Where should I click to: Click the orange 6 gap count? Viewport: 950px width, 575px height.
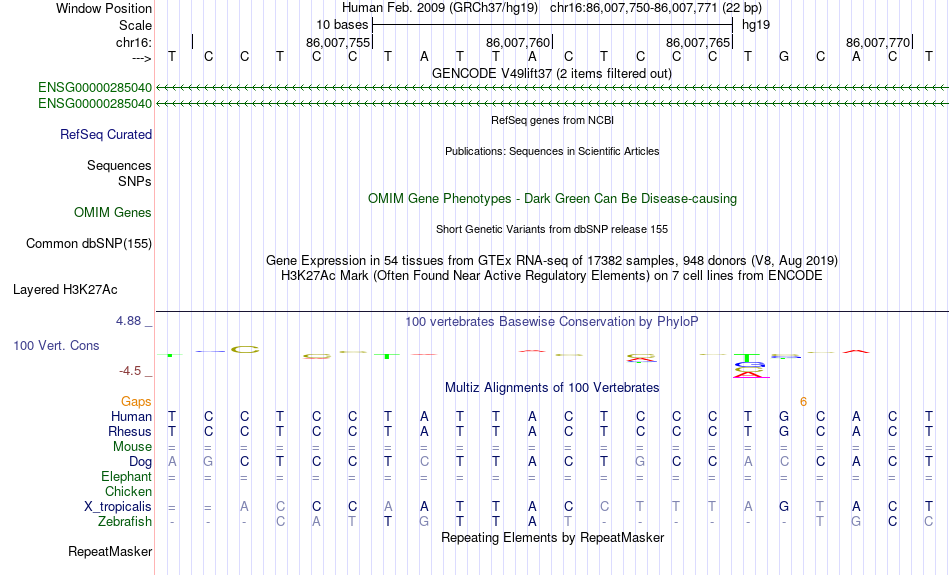(803, 402)
